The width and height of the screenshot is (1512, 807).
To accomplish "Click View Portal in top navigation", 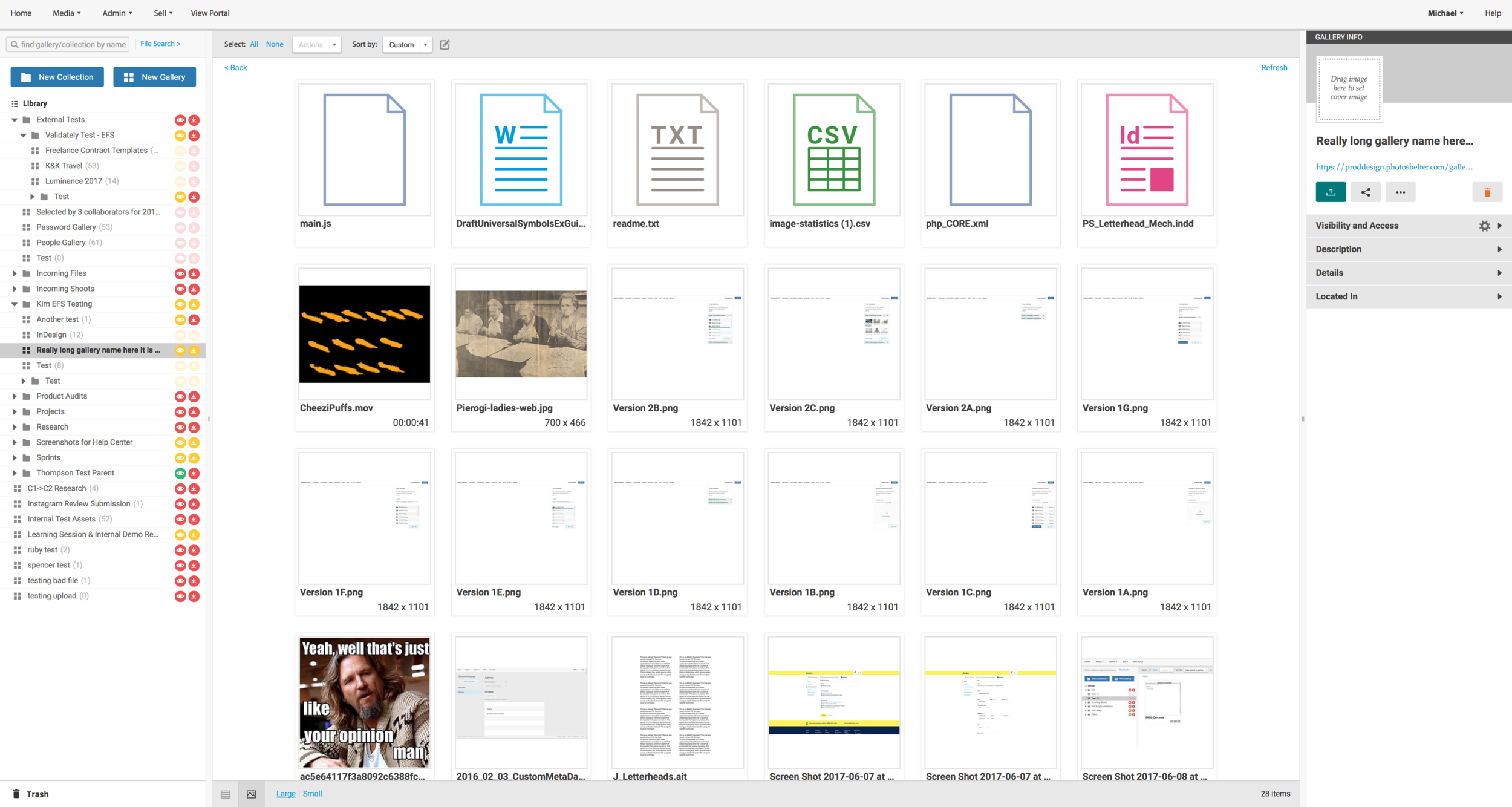I will [210, 13].
